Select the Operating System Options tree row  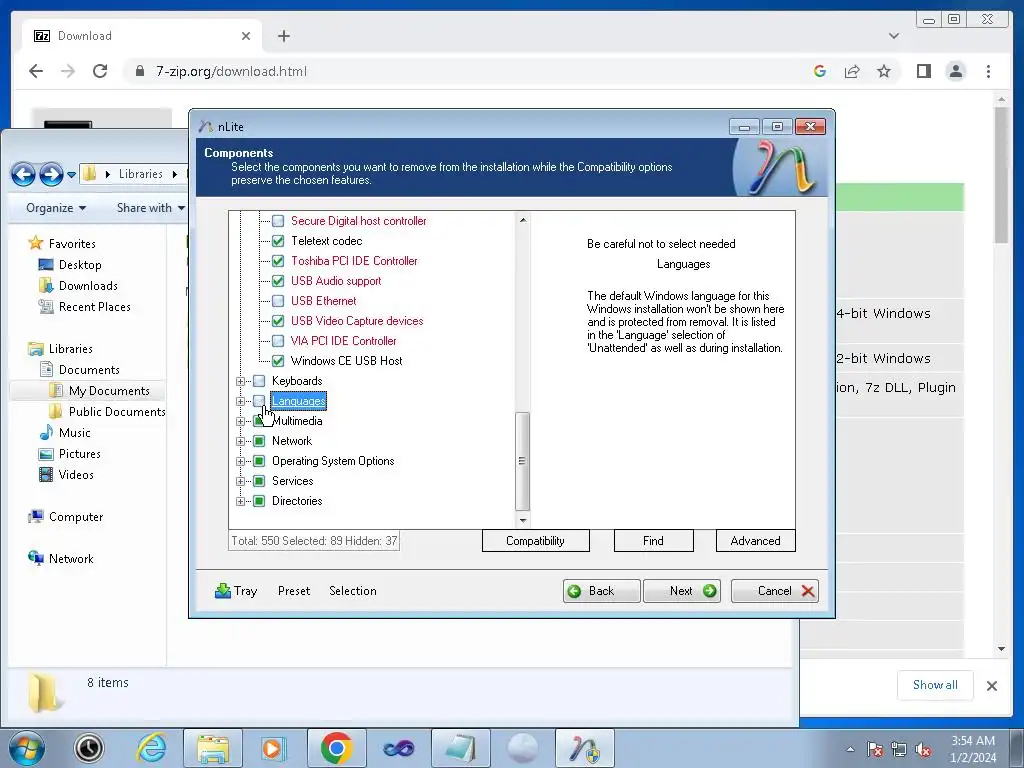click(333, 461)
